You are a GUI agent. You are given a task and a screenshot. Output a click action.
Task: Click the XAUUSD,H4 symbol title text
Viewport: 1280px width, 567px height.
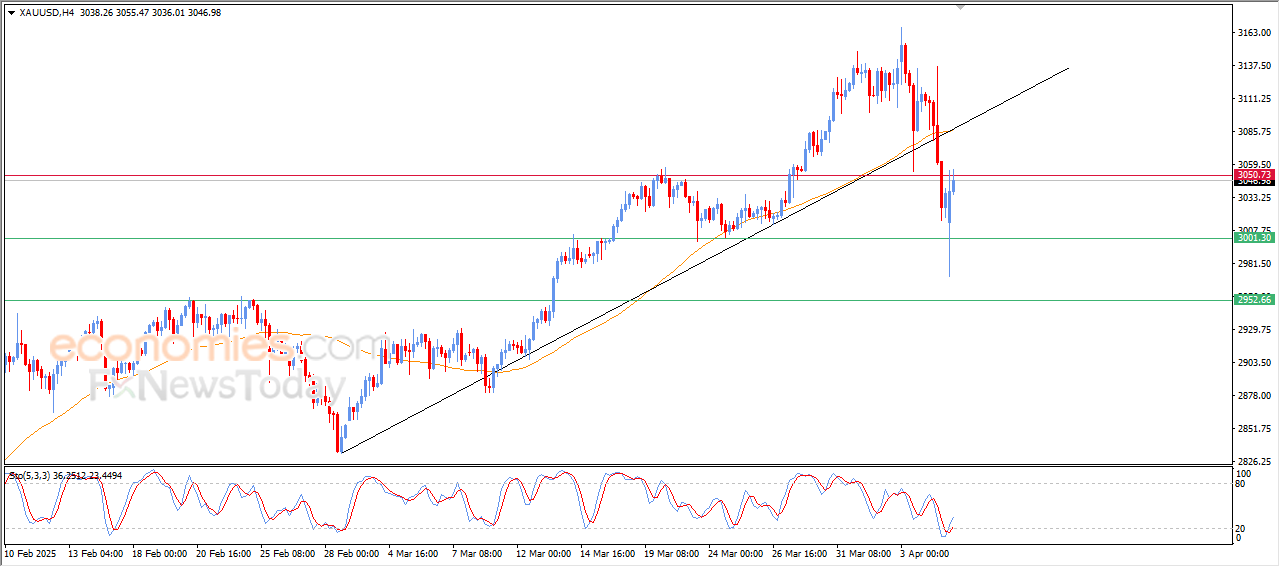47,12
